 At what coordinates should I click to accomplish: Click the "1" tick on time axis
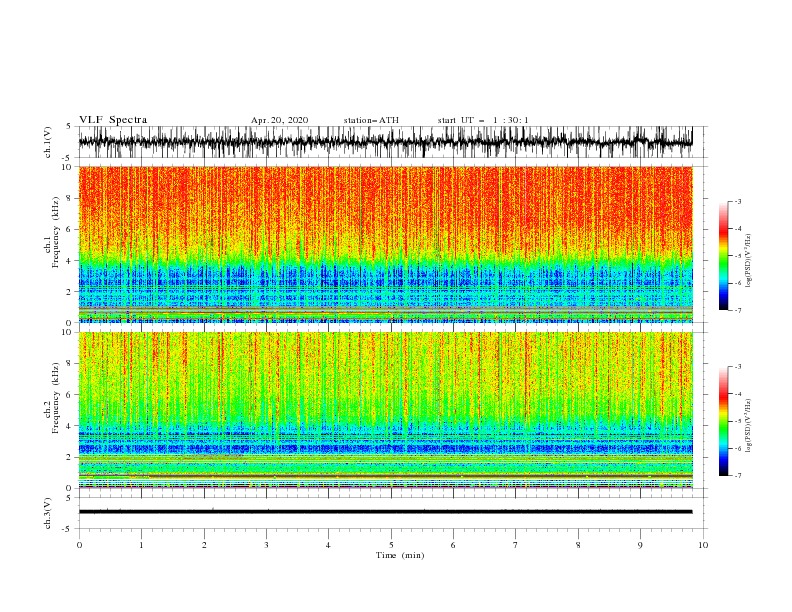(x=141, y=545)
